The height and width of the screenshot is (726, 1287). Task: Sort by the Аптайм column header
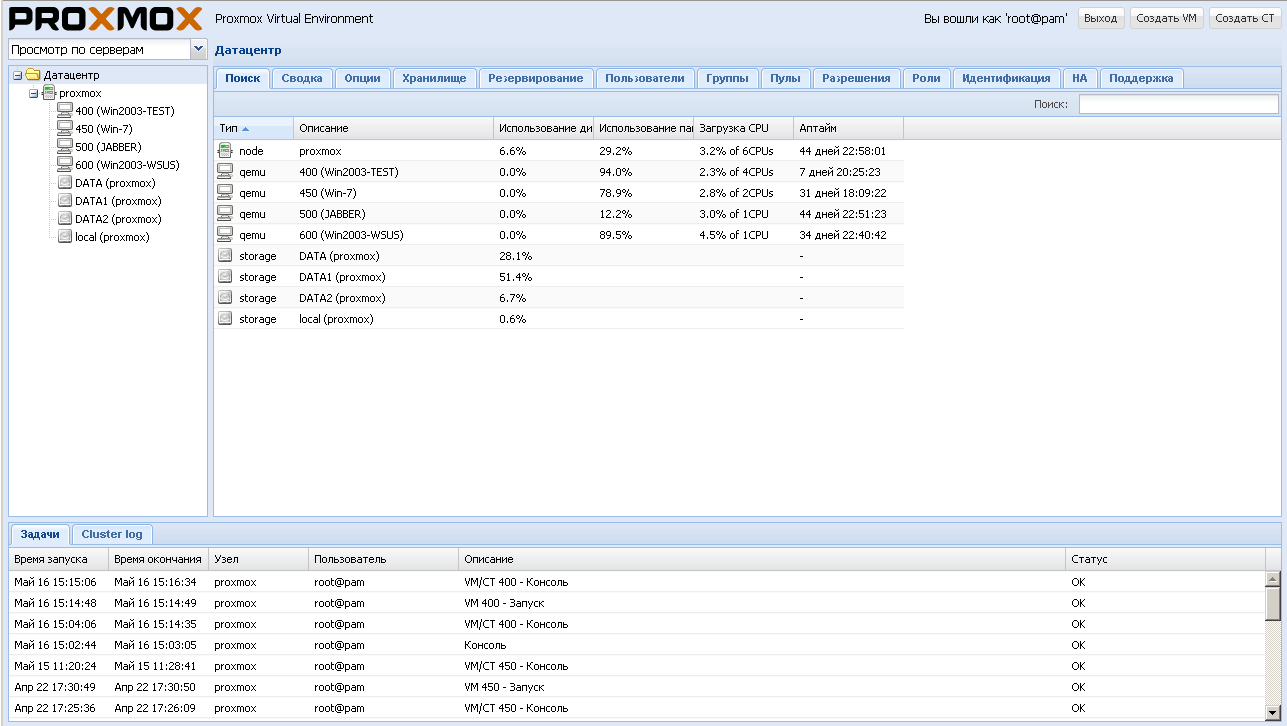849,128
